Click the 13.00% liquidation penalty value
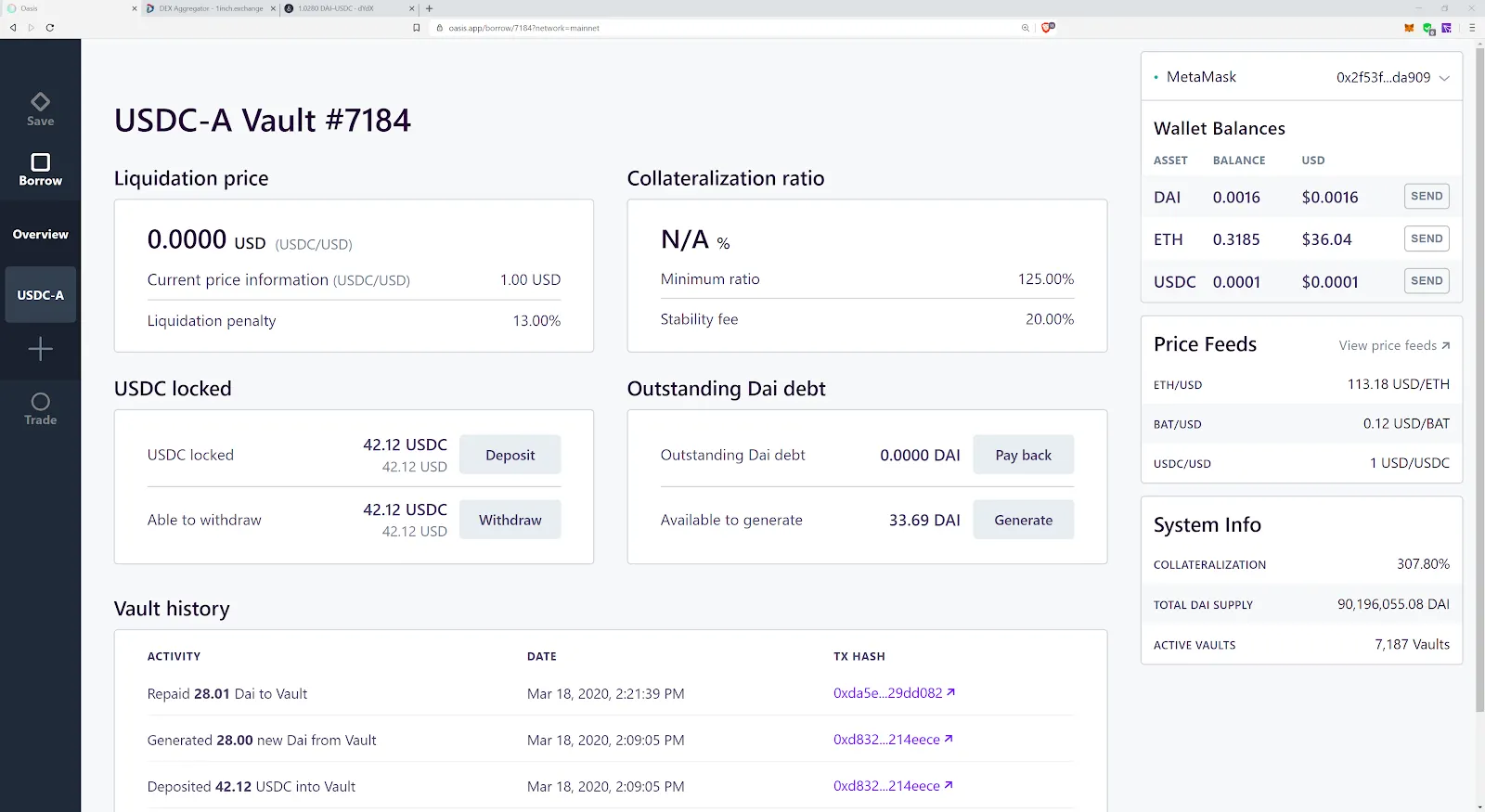Viewport: 1485px width, 812px height. 536,320
